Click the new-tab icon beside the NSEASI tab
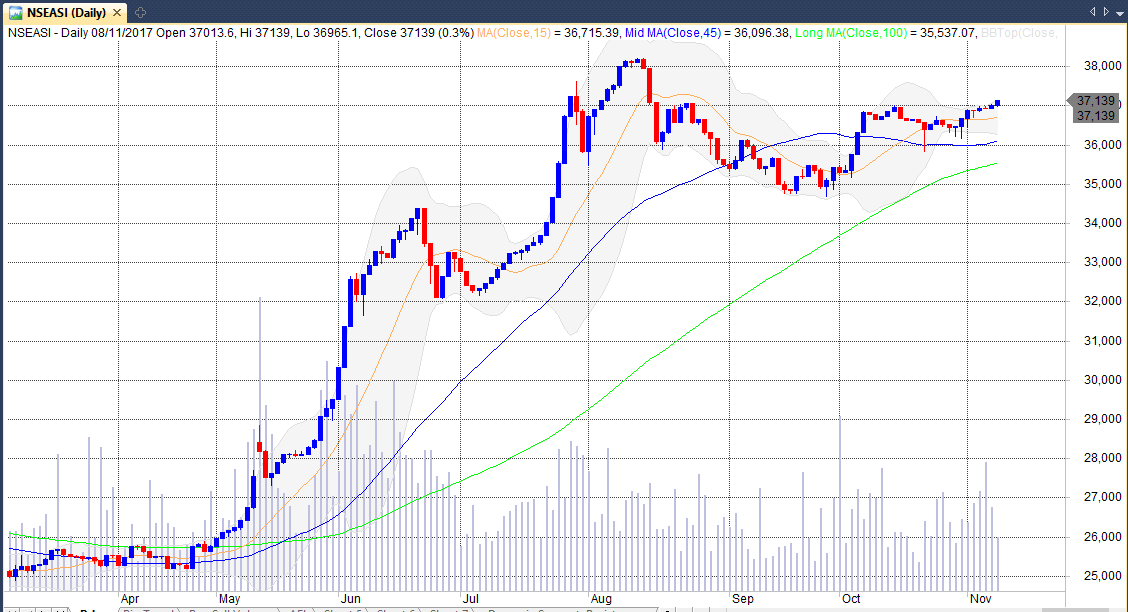The height and width of the screenshot is (612, 1128). (x=139, y=12)
